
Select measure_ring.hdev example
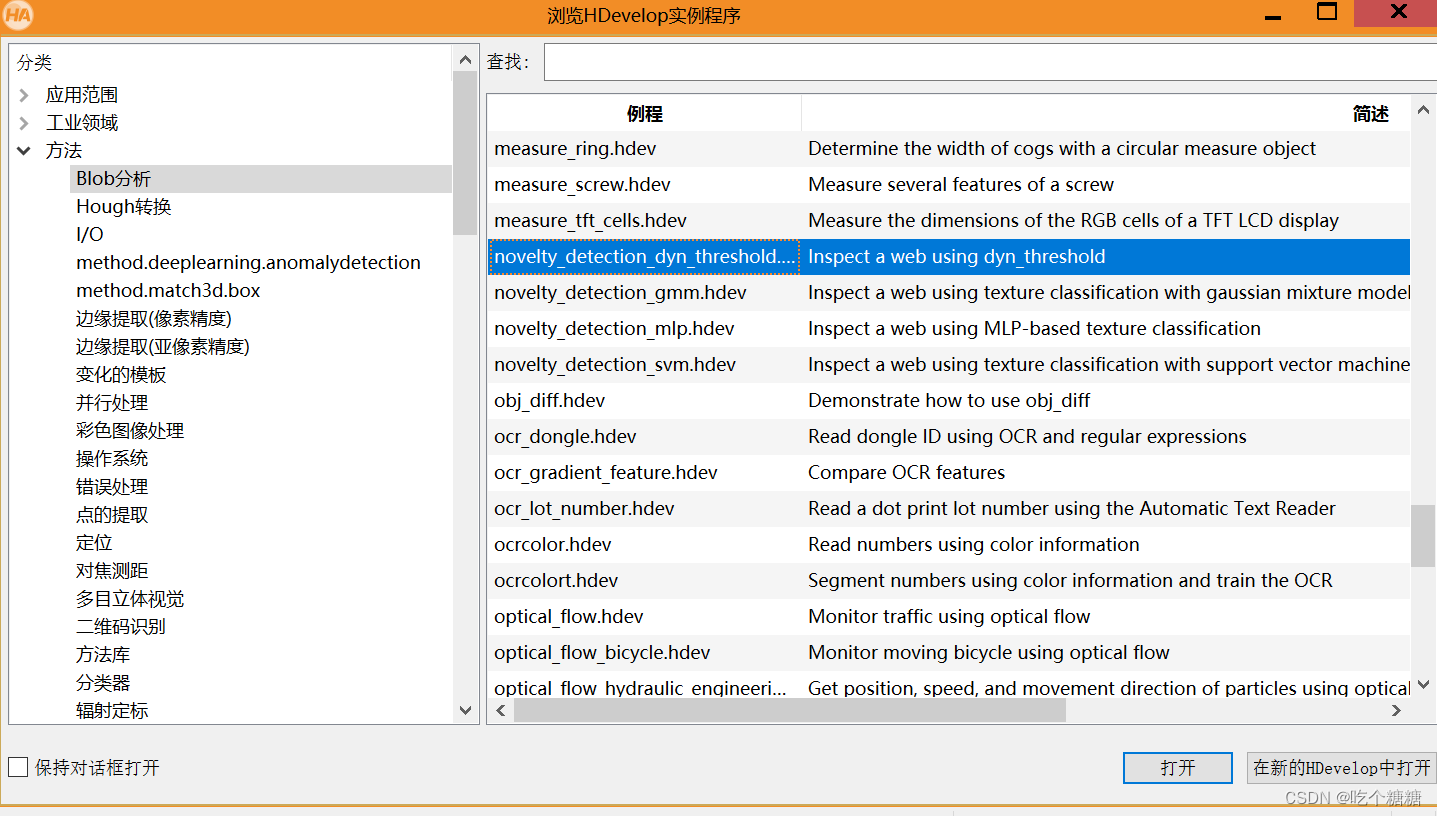coord(949,149)
